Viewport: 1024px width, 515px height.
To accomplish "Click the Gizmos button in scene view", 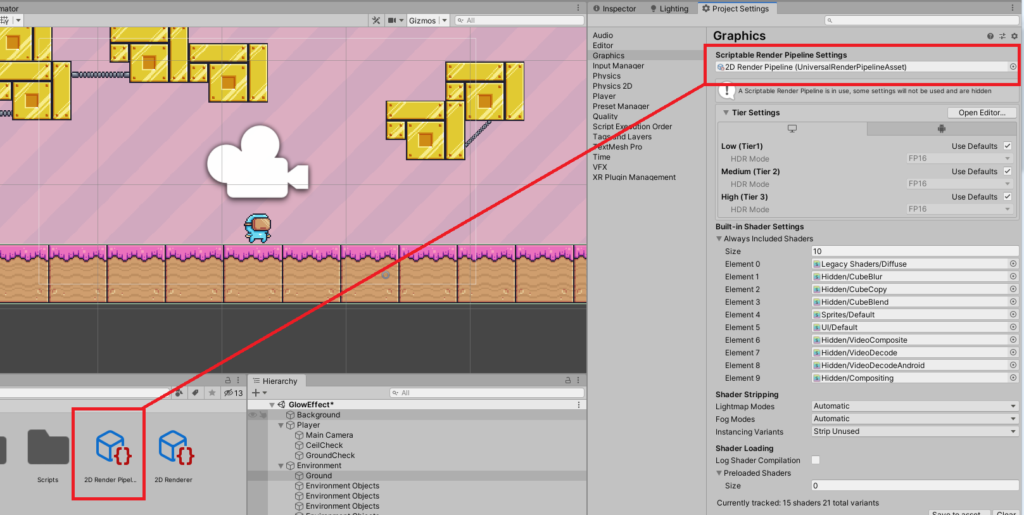I will 422,21.
